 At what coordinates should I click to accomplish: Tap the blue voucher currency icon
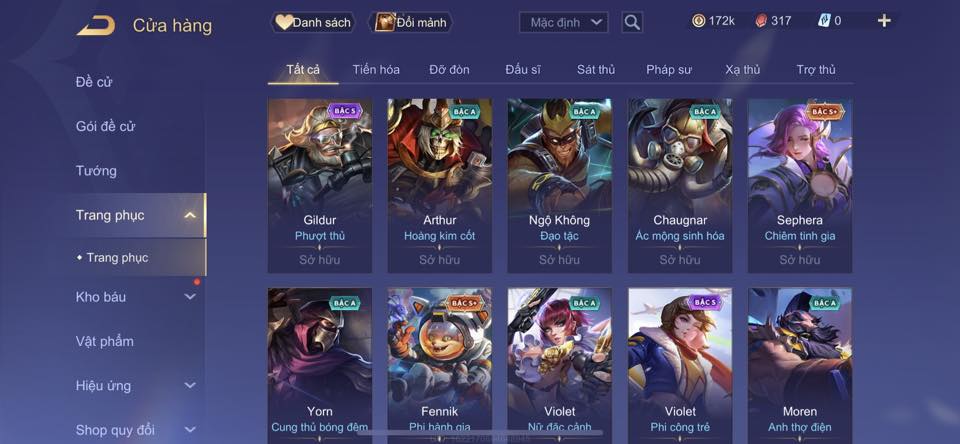(x=823, y=21)
